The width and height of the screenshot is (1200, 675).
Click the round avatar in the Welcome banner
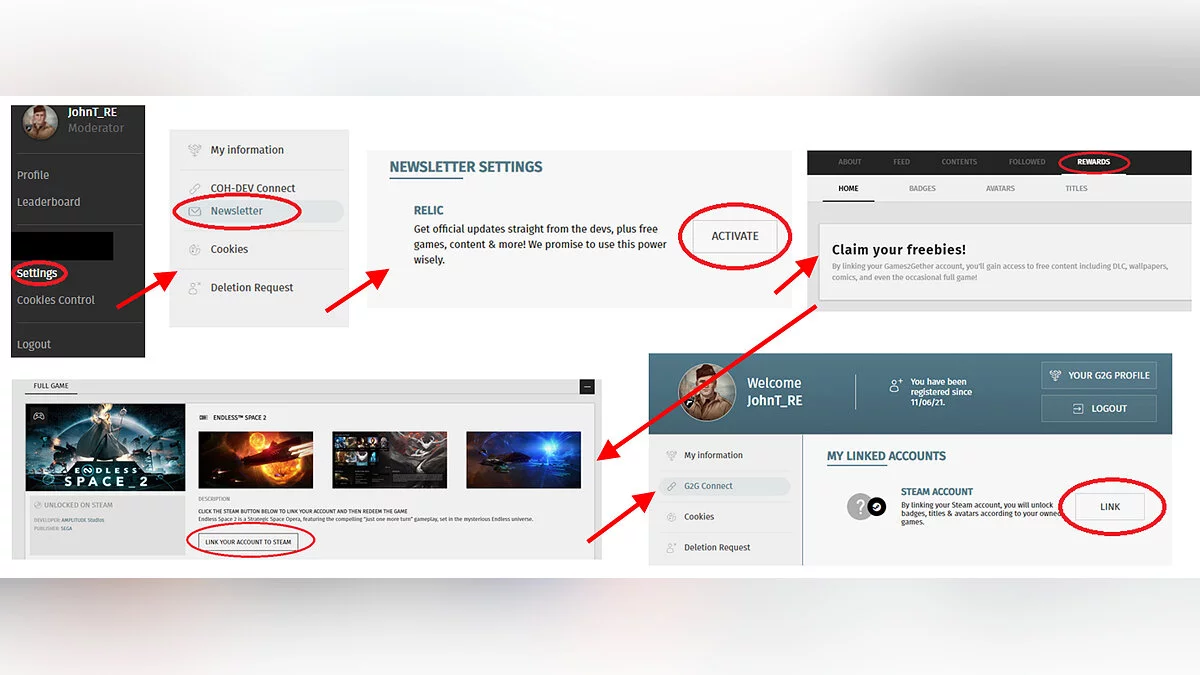pyautogui.click(x=707, y=391)
